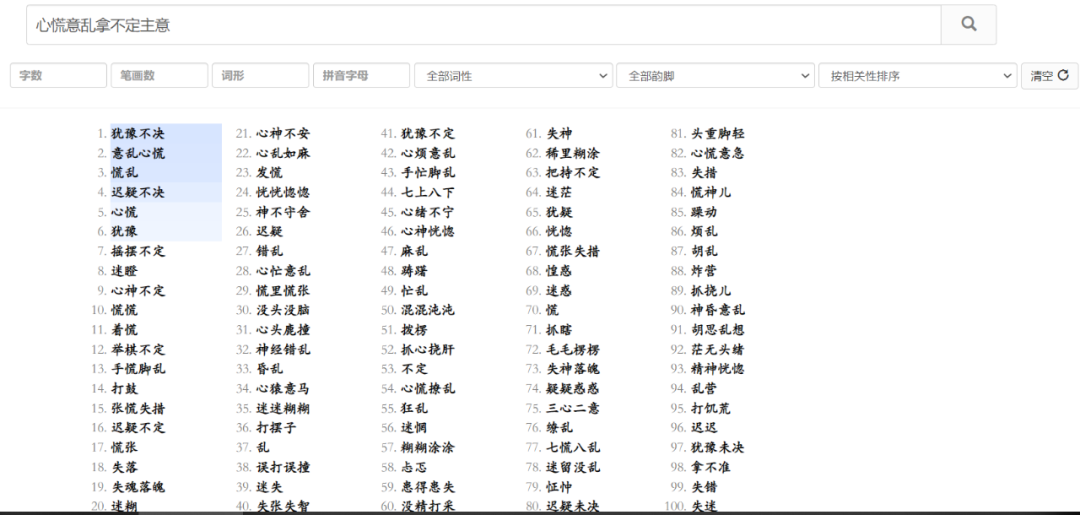Pick result 59 患得患失
Image resolution: width=1080 pixels, height=515 pixels.
click(x=428, y=487)
